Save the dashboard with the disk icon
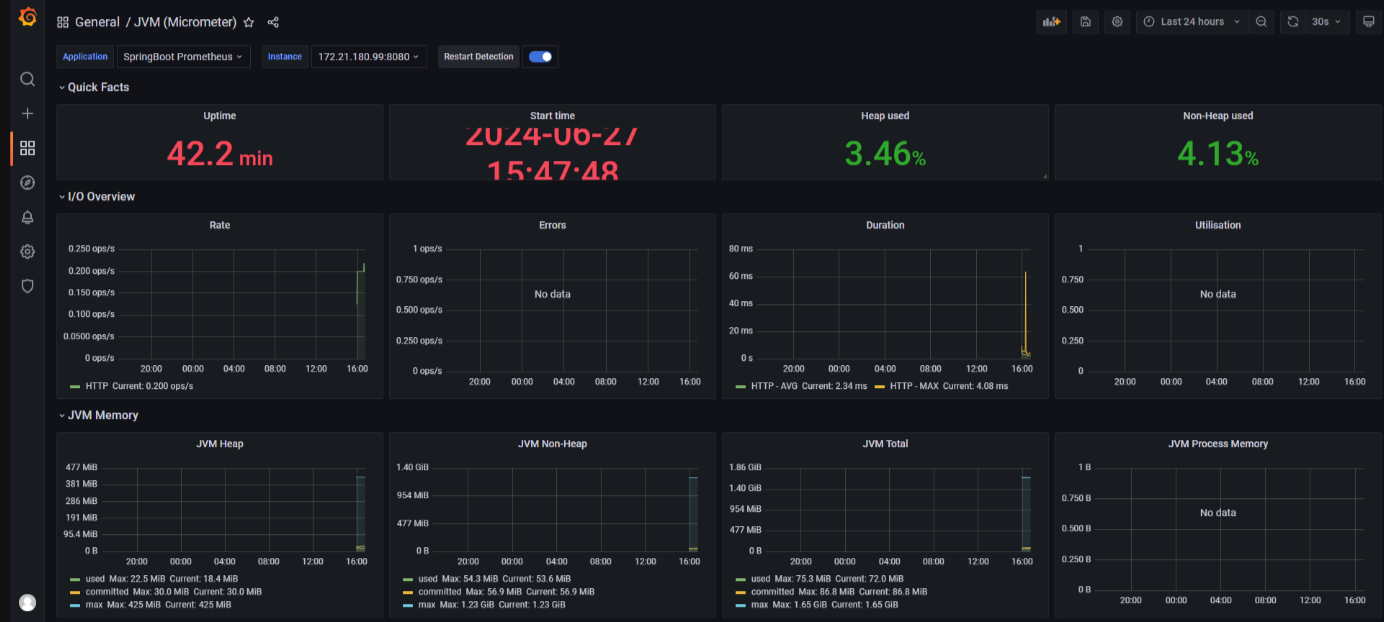1384x622 pixels. [x=1086, y=22]
